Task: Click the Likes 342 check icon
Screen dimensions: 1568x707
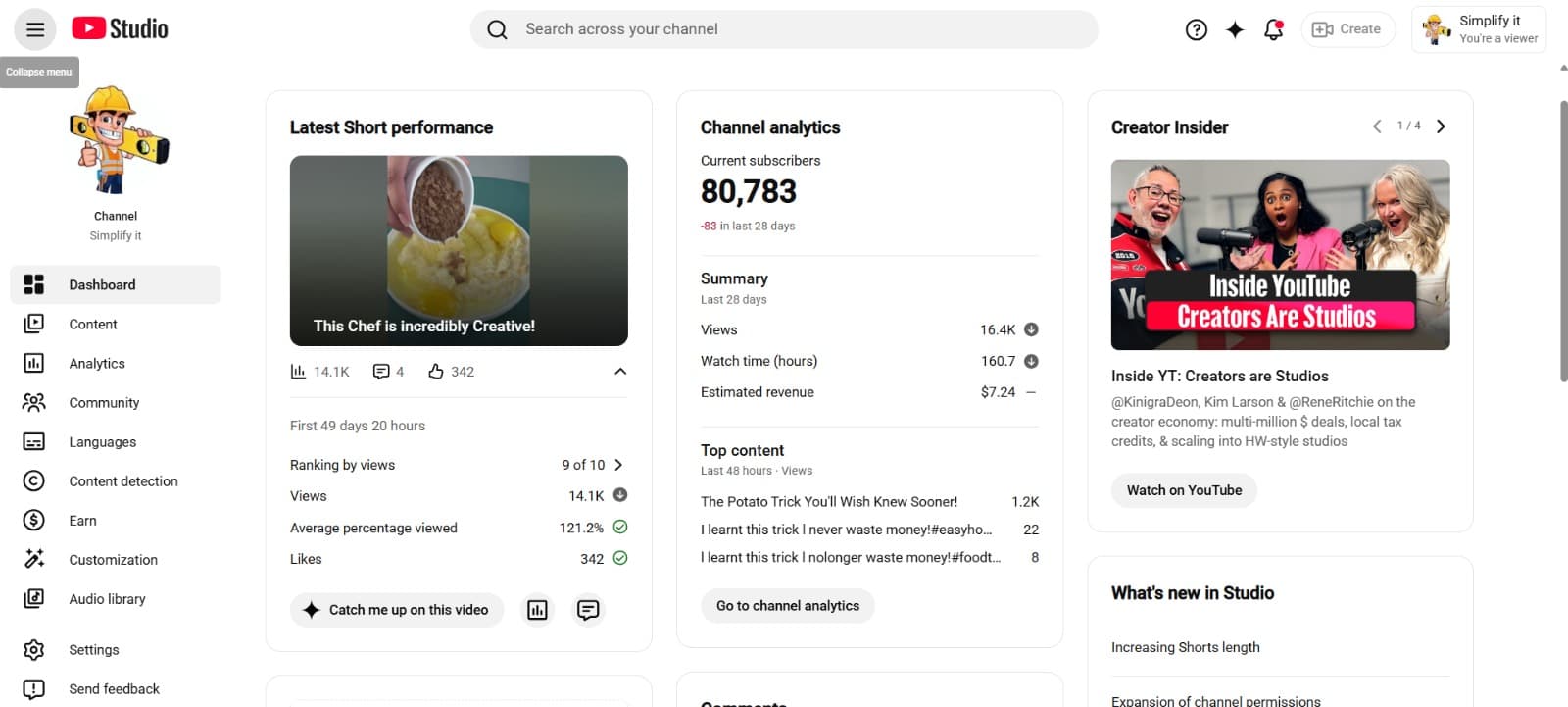Action: coord(620,558)
